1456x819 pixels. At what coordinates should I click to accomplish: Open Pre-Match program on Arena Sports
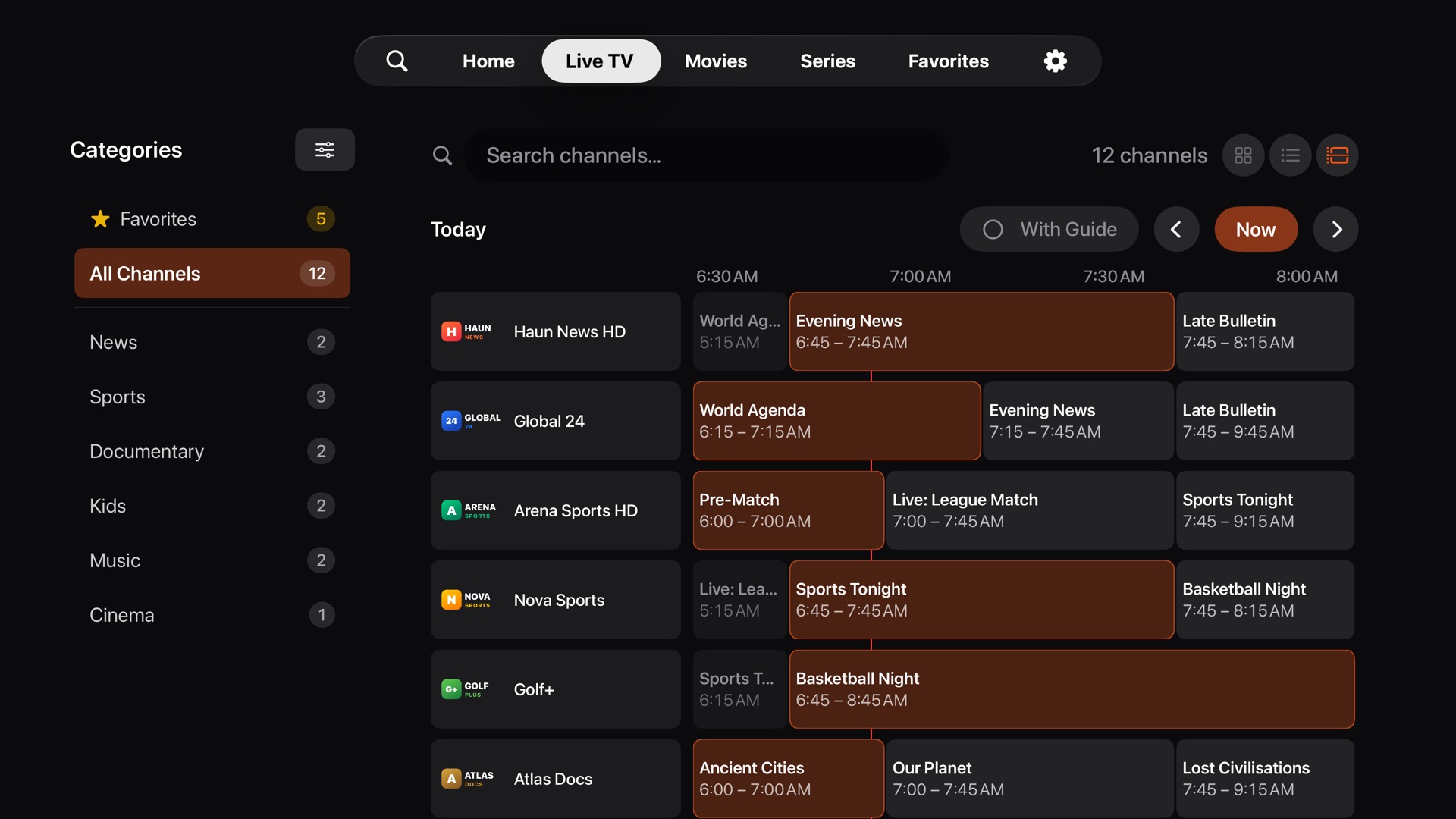(x=788, y=510)
